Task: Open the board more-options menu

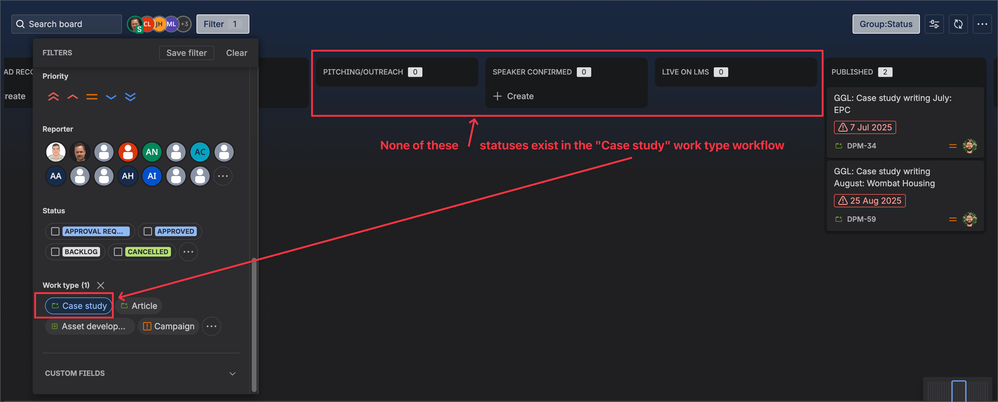Action: (982, 24)
